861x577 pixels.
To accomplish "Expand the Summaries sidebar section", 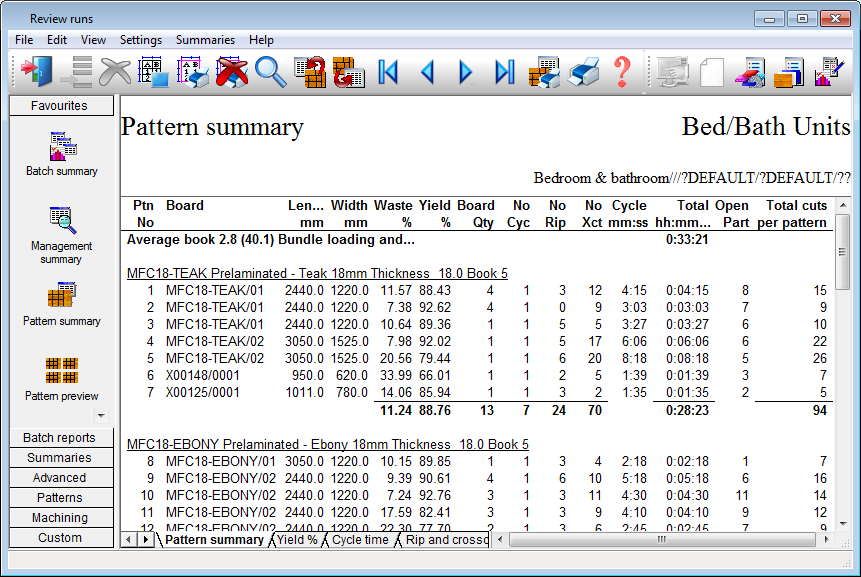I will [62, 458].
